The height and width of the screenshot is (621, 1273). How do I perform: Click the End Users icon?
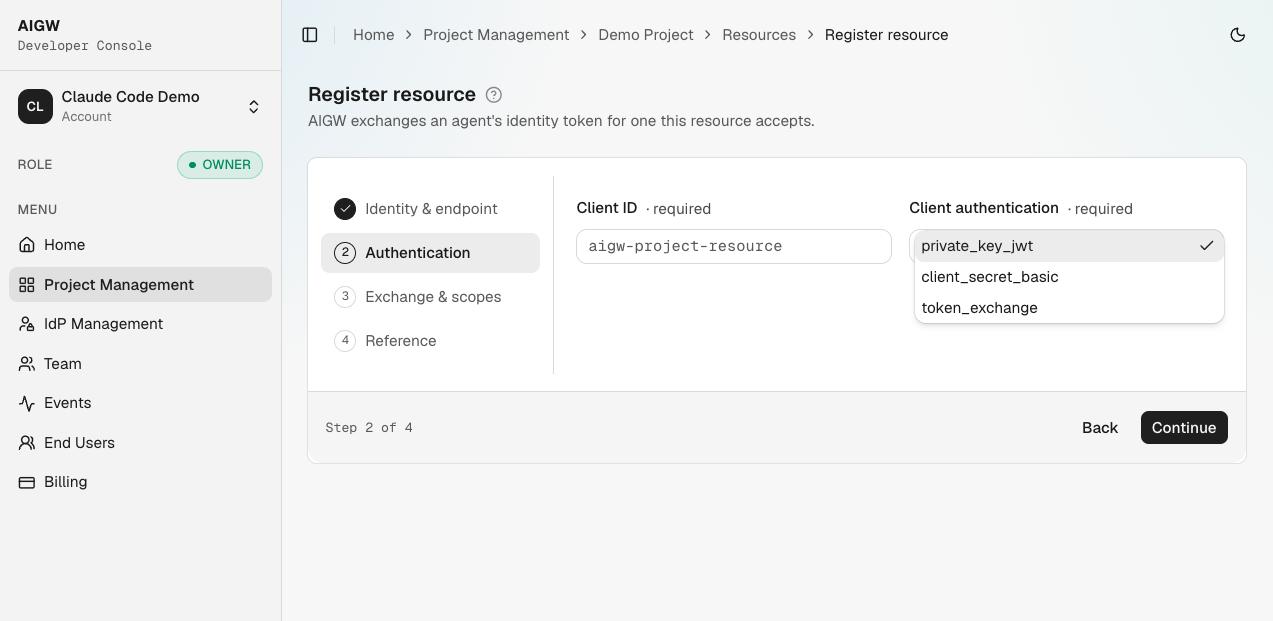[x=27, y=443]
